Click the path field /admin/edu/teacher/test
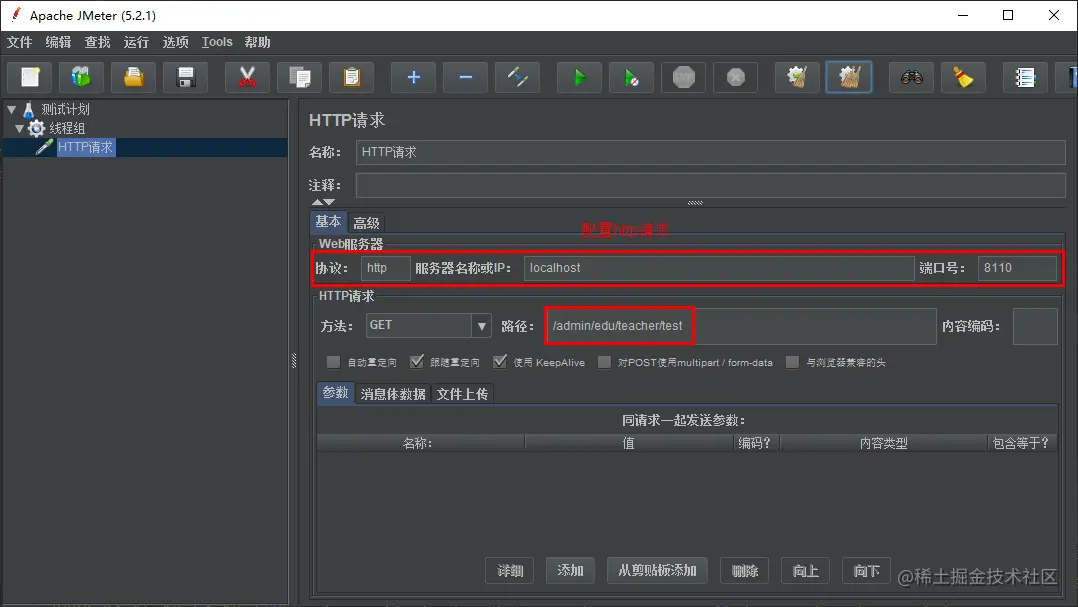The image size is (1078, 607). pos(740,326)
